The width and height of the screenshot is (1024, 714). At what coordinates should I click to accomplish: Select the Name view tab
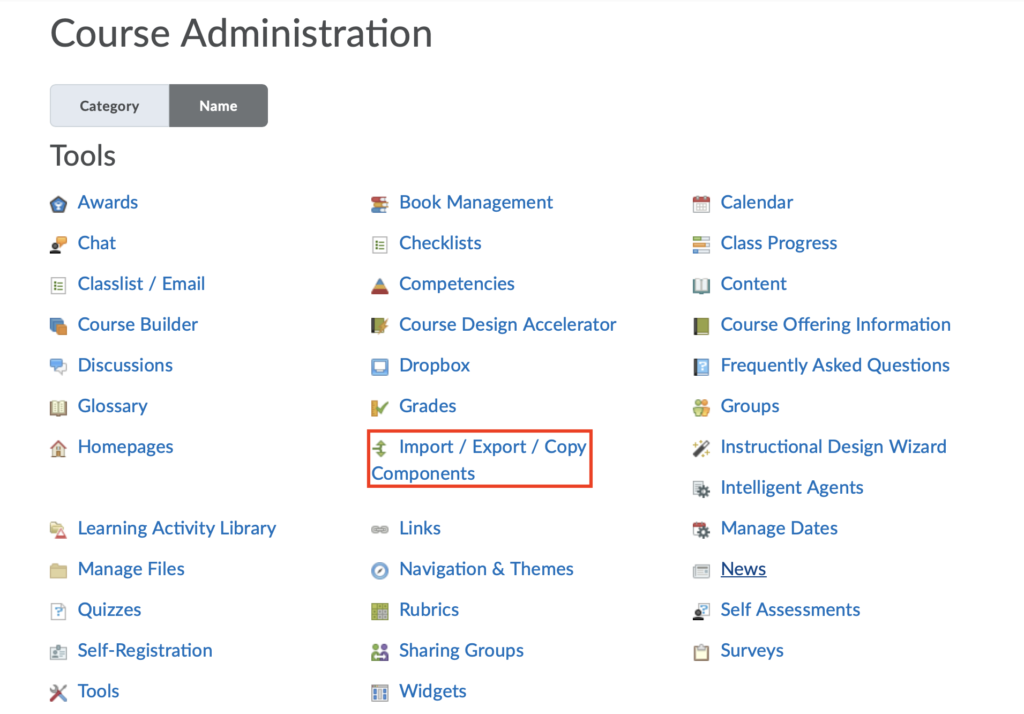218,105
